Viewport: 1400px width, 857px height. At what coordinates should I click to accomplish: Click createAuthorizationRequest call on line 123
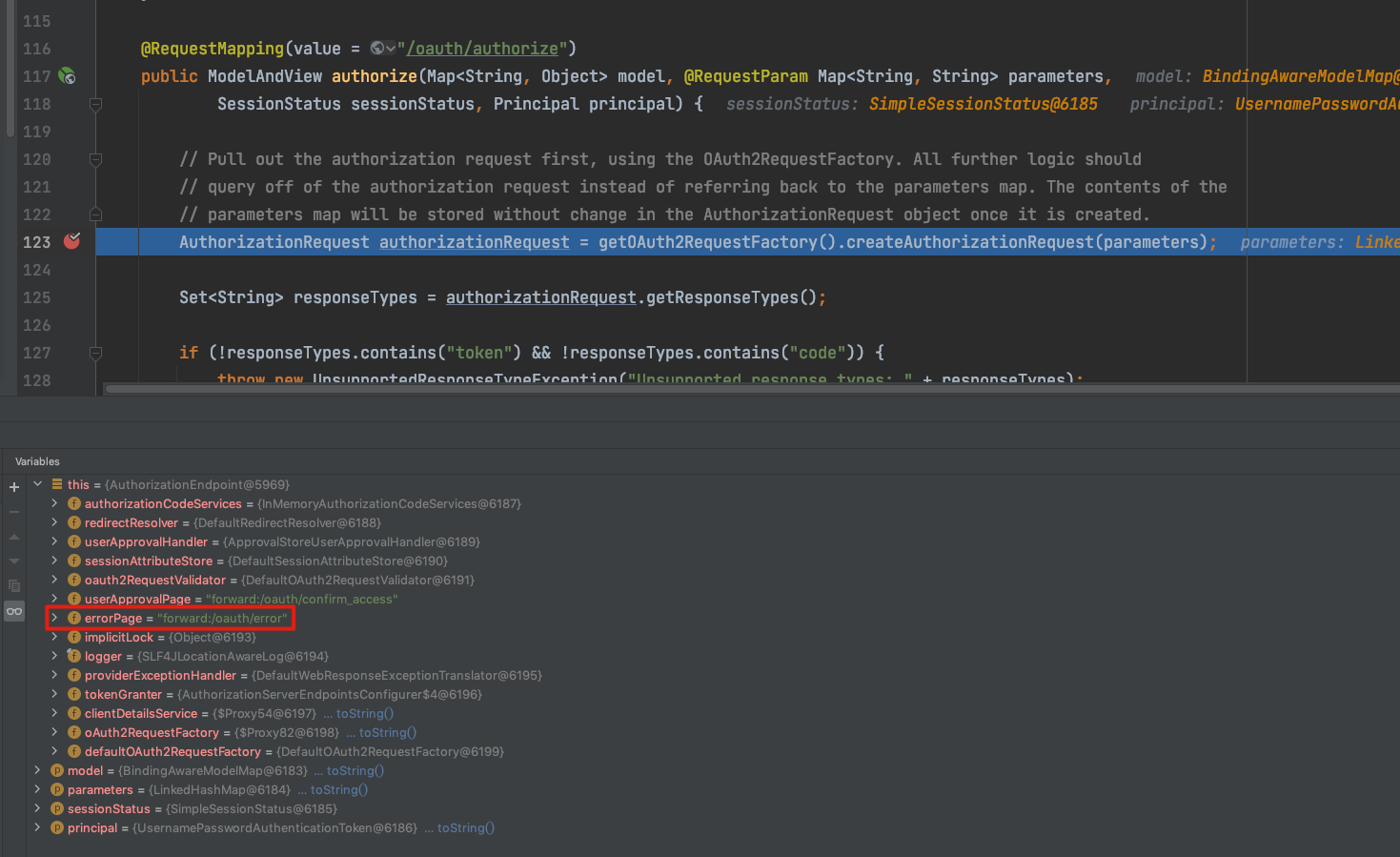970,242
